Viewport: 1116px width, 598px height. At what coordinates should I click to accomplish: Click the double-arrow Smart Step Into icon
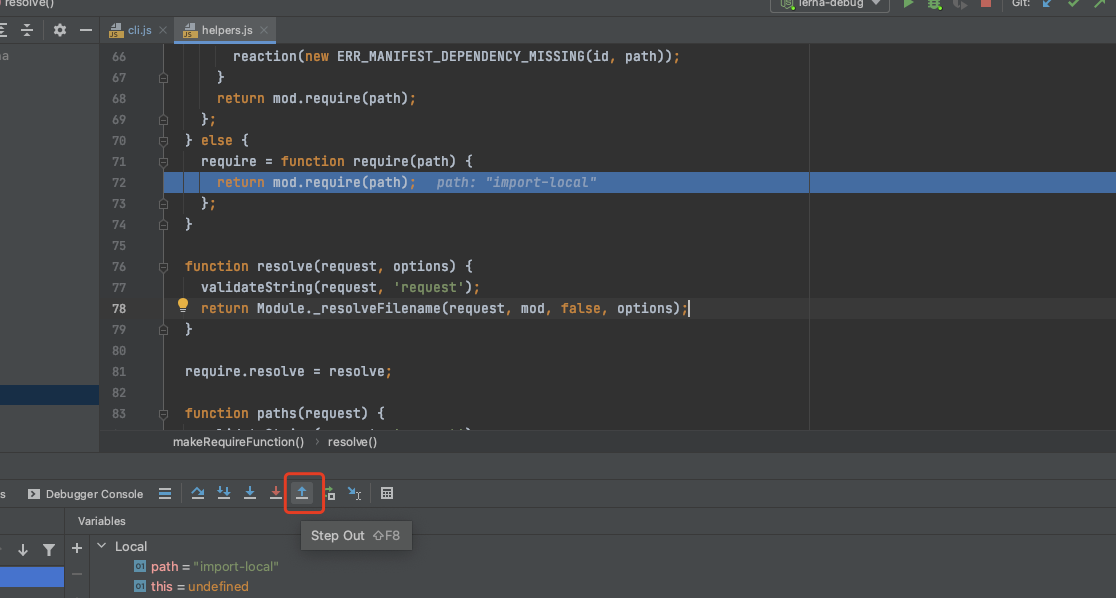pyautogui.click(x=223, y=493)
